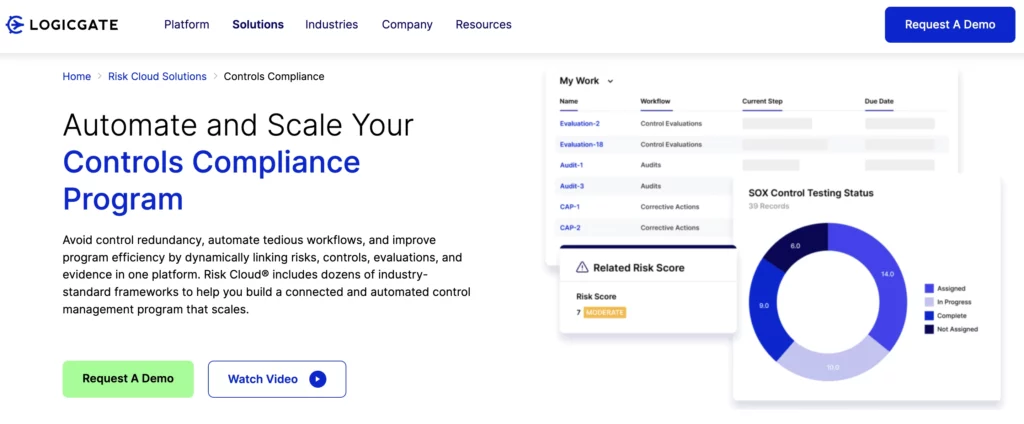Click the blue Request A Demo header button
The height and width of the screenshot is (424, 1024).
[950, 25]
